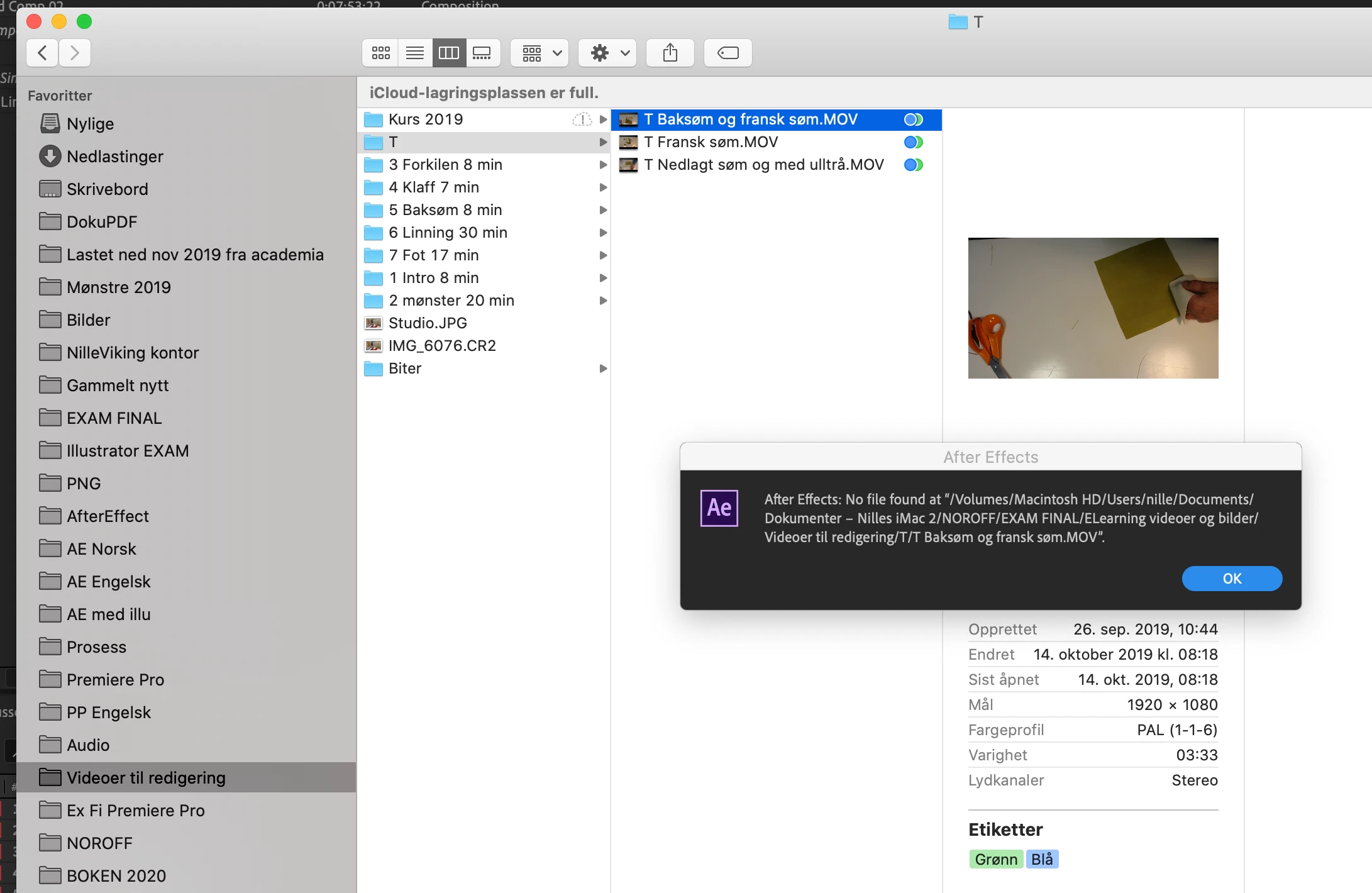Viewport: 1372px width, 893px height.
Task: Open Nedlastinger in the sidebar
Action: click(x=114, y=157)
